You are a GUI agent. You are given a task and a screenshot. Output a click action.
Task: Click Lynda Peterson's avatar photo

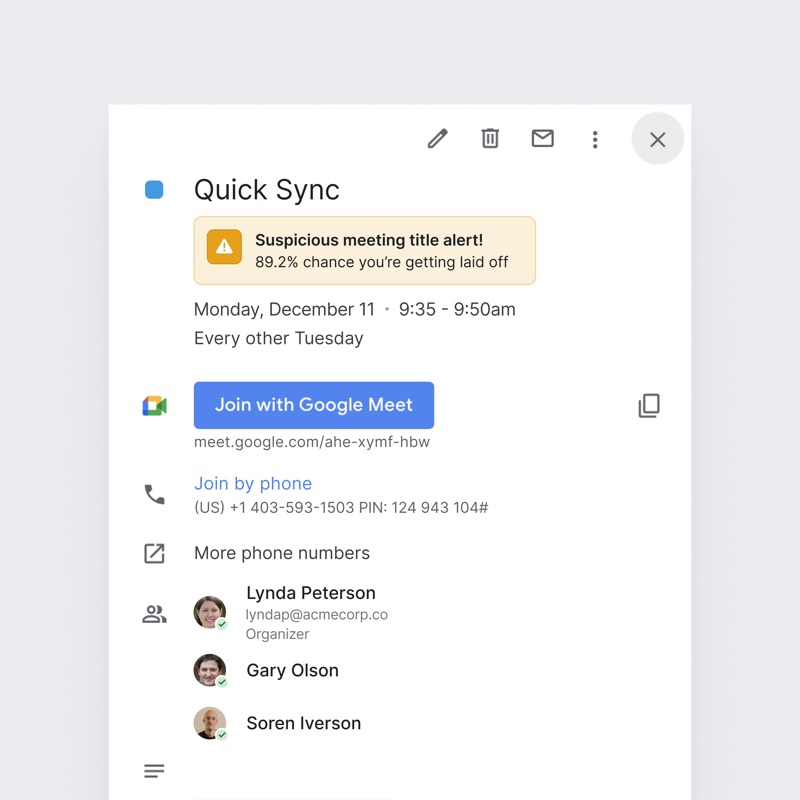click(x=210, y=612)
